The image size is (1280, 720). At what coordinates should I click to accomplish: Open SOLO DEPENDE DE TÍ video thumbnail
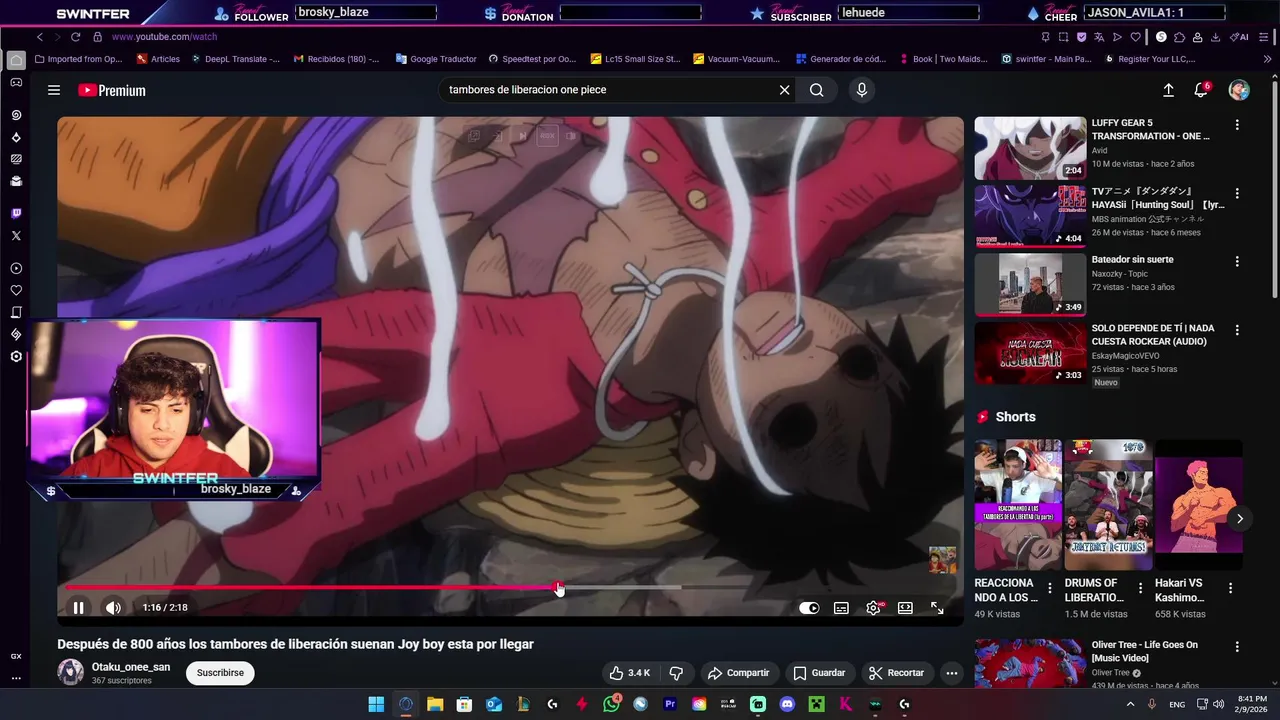(x=1030, y=353)
